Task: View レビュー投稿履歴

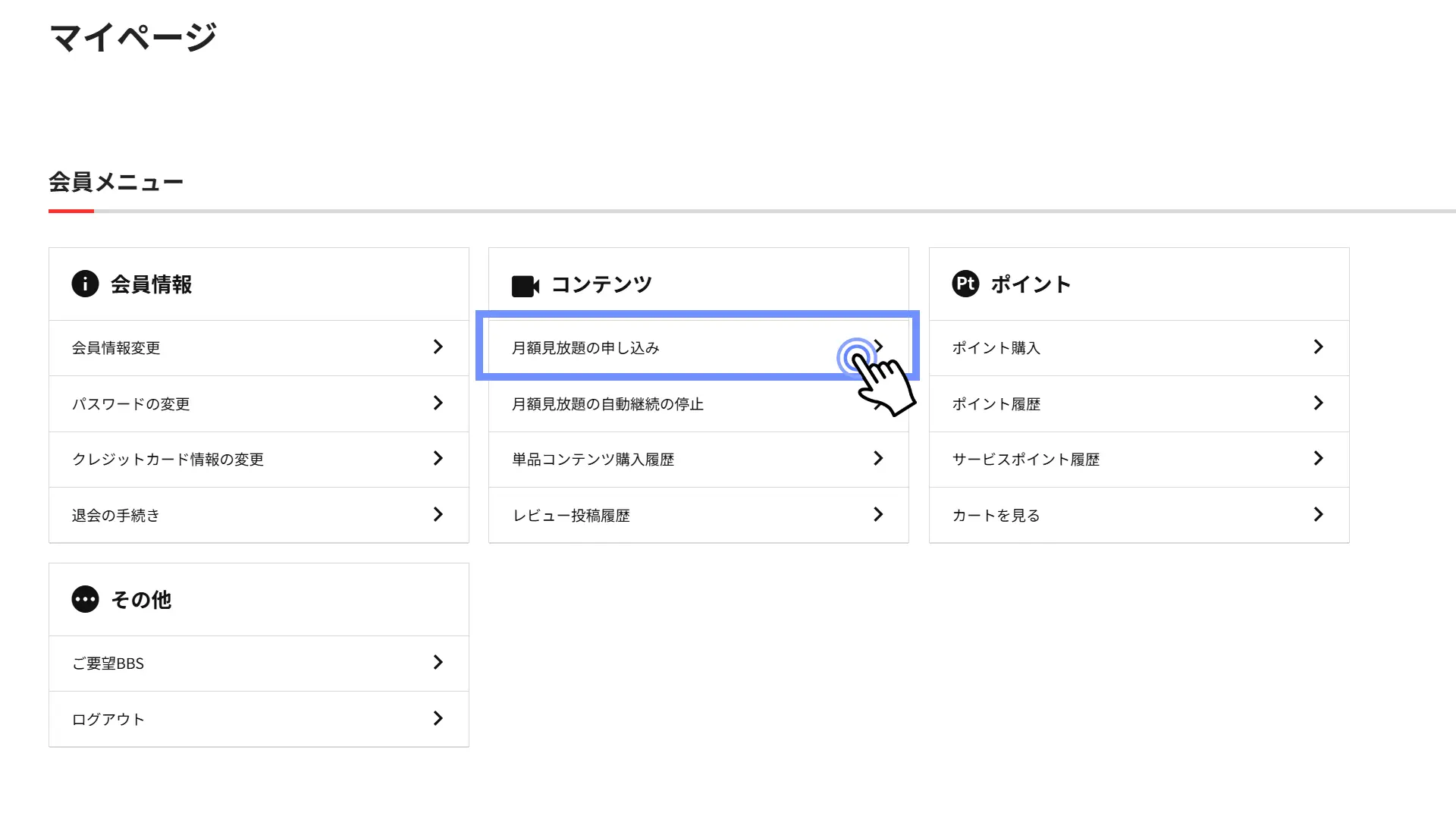Action: coord(698,515)
